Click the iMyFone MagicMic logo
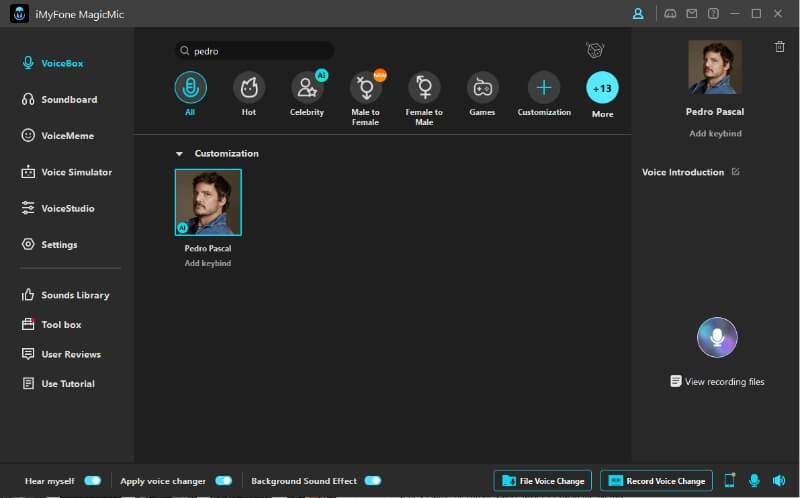The image size is (800, 498). click(x=19, y=14)
